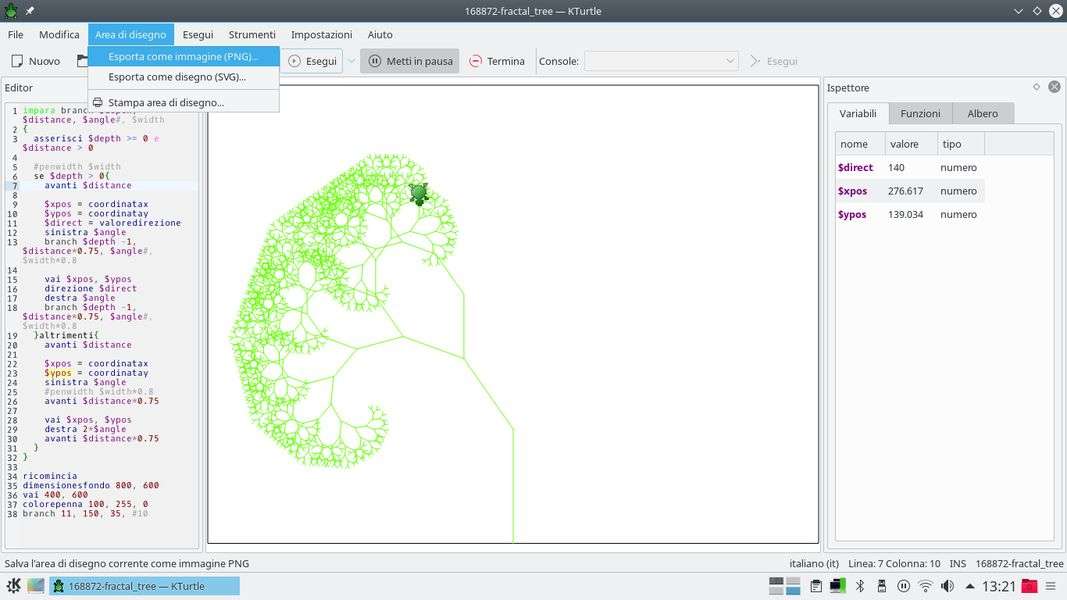
Task: Click the Nuovo document icon in toolbar
Action: [x=17, y=61]
